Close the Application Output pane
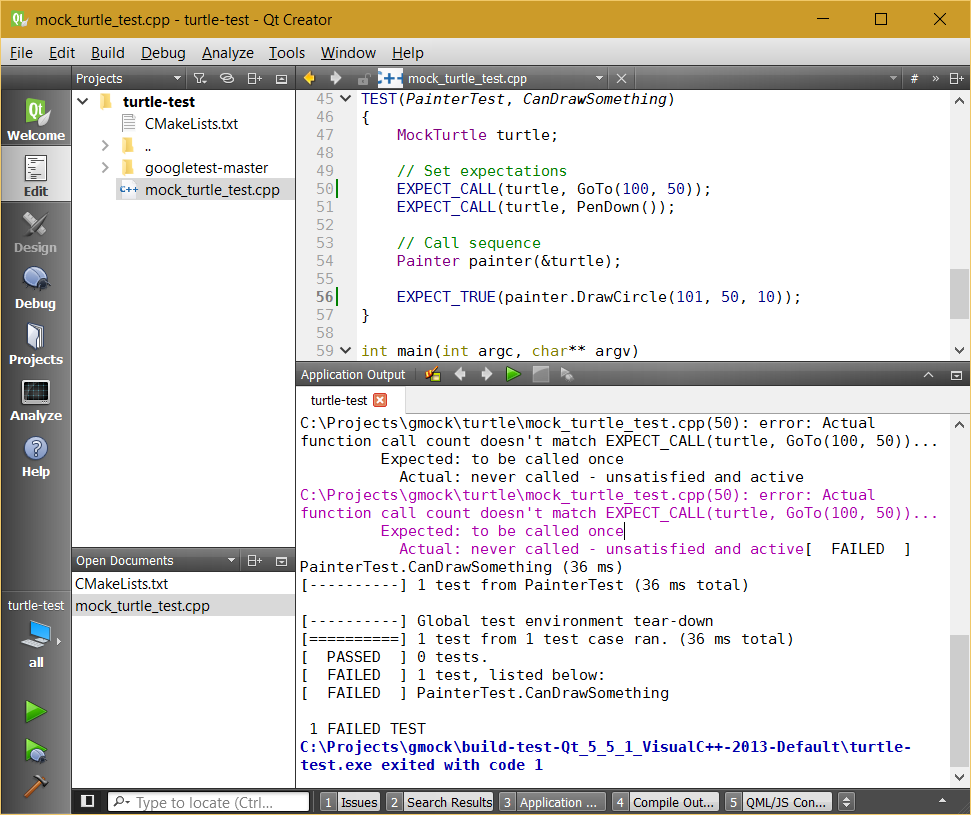This screenshot has width=971, height=815. [956, 375]
